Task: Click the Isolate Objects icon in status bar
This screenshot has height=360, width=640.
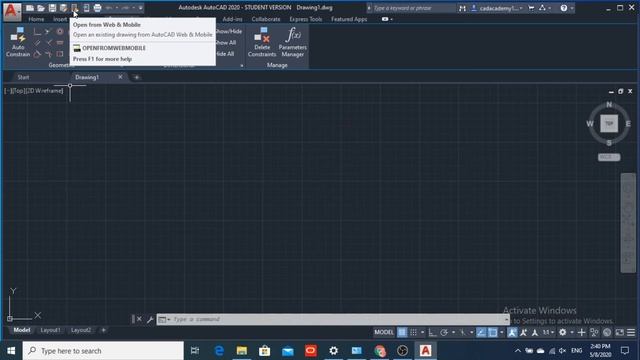Action: (x=594, y=332)
